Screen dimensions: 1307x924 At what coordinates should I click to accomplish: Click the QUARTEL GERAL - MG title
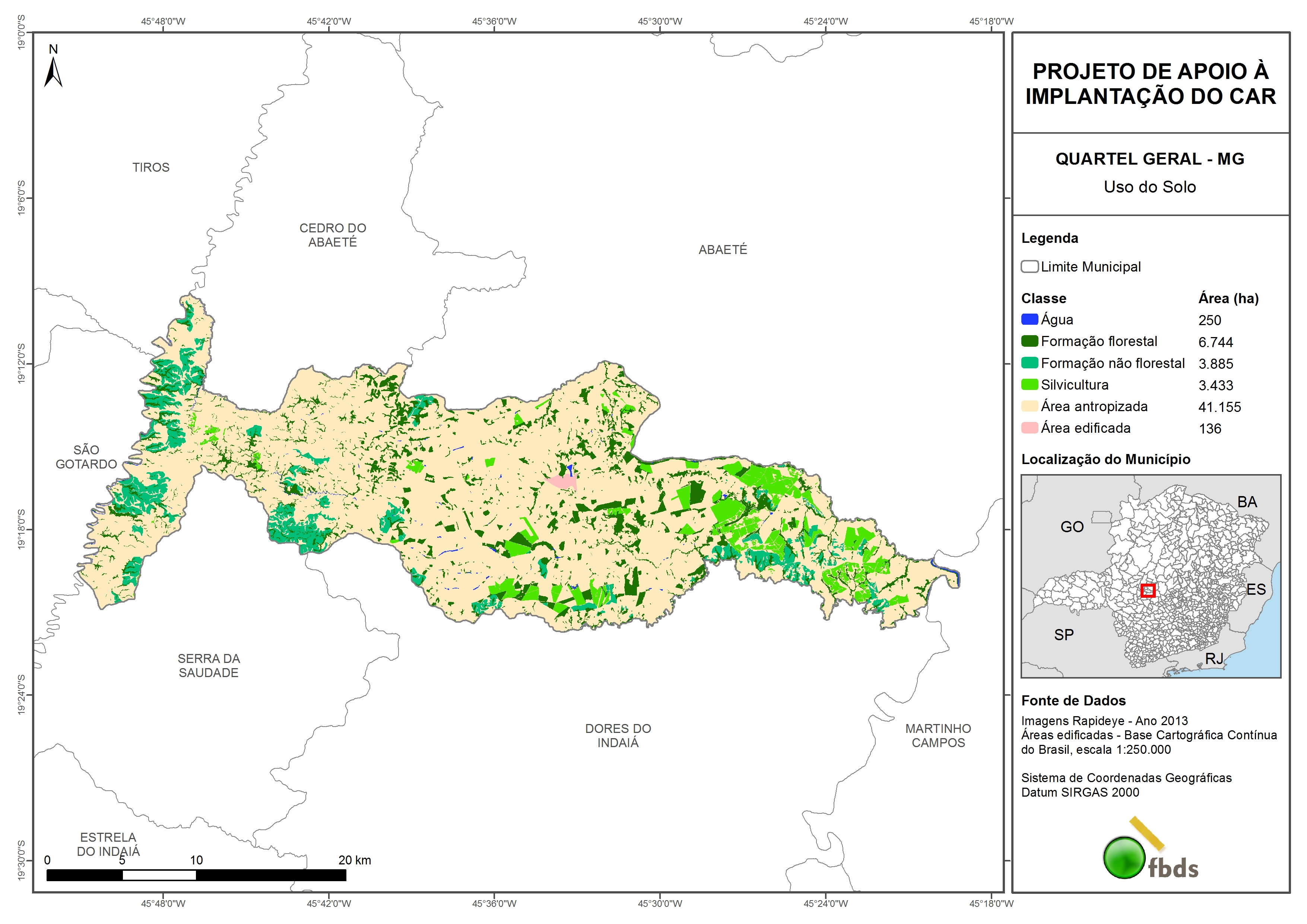pos(1150,159)
